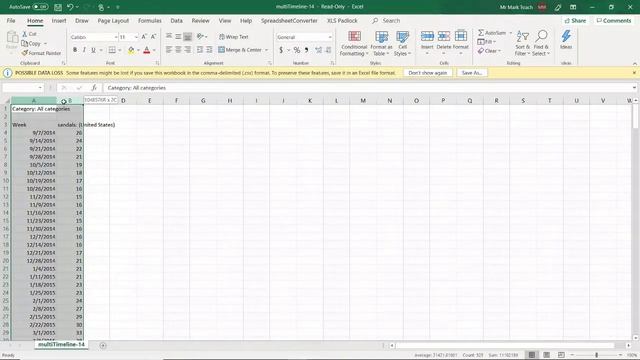Toggle Wrap Text
This screenshot has height=360, width=640.
pyautogui.click(x=233, y=37)
